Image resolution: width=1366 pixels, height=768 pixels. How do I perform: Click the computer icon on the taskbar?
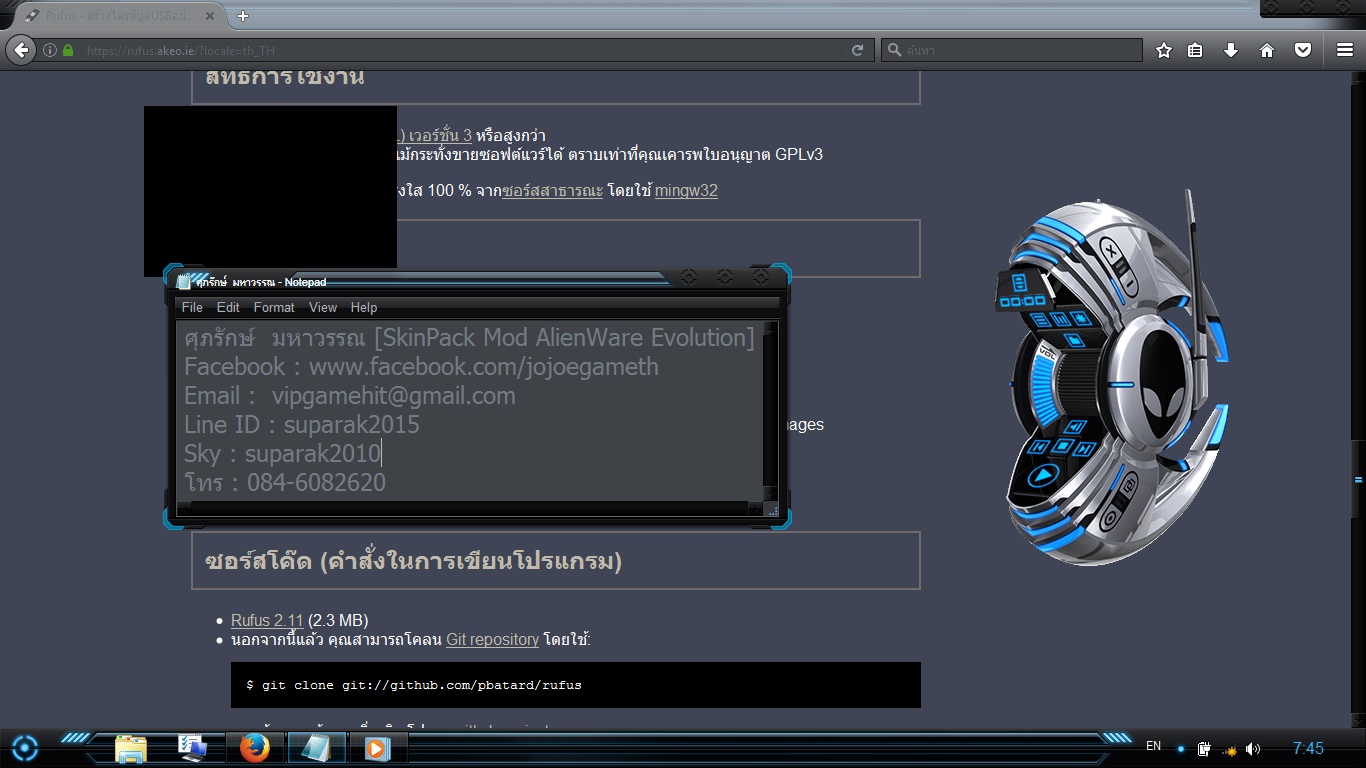click(193, 748)
